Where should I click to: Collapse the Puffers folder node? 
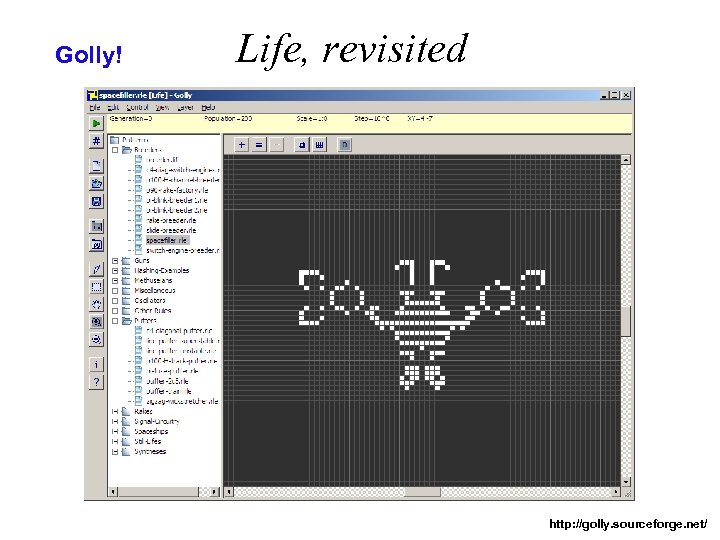tap(115, 321)
